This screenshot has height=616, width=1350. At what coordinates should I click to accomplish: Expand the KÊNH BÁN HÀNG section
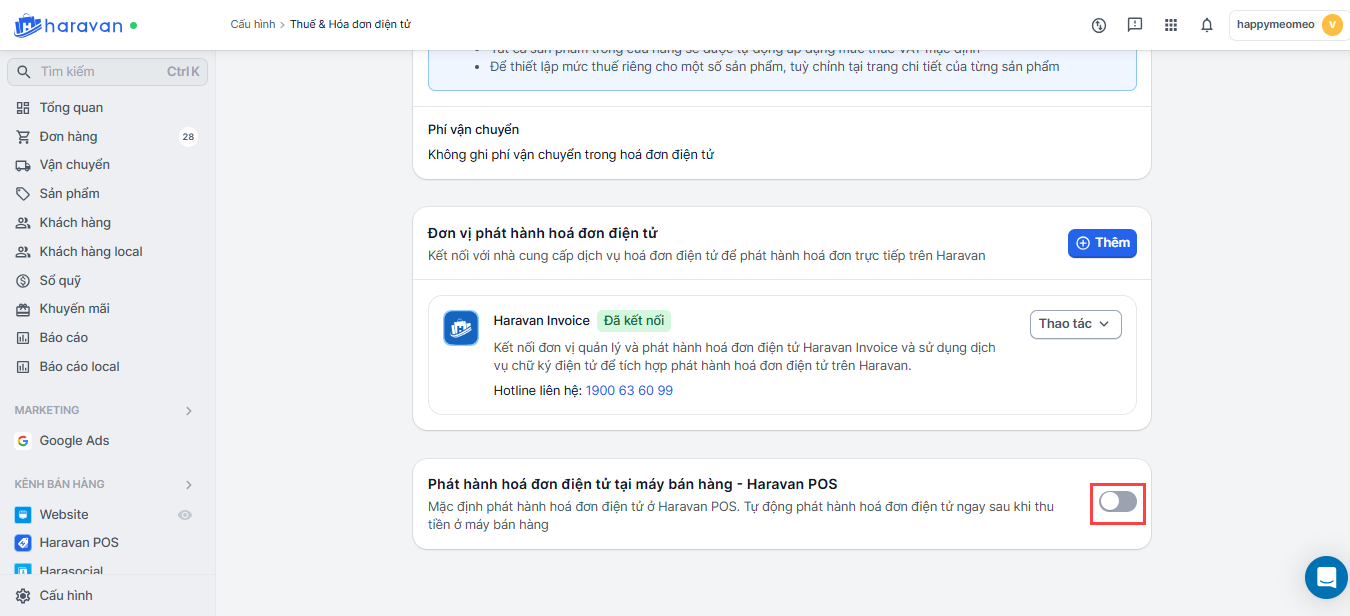click(189, 485)
